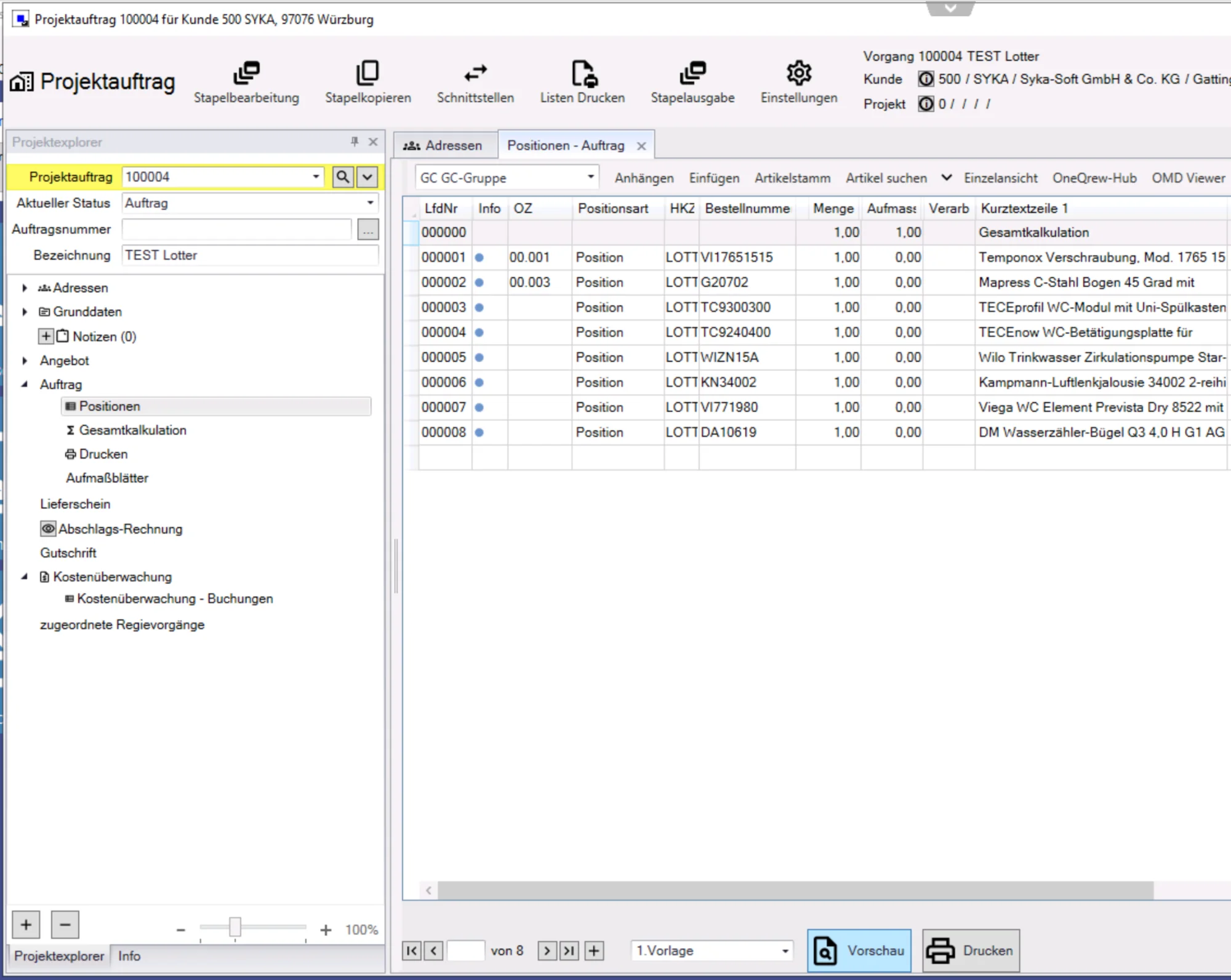This screenshot has width=1231, height=980.
Task: Click the info icon beside Kunde 500 SYKA
Action: click(x=926, y=79)
